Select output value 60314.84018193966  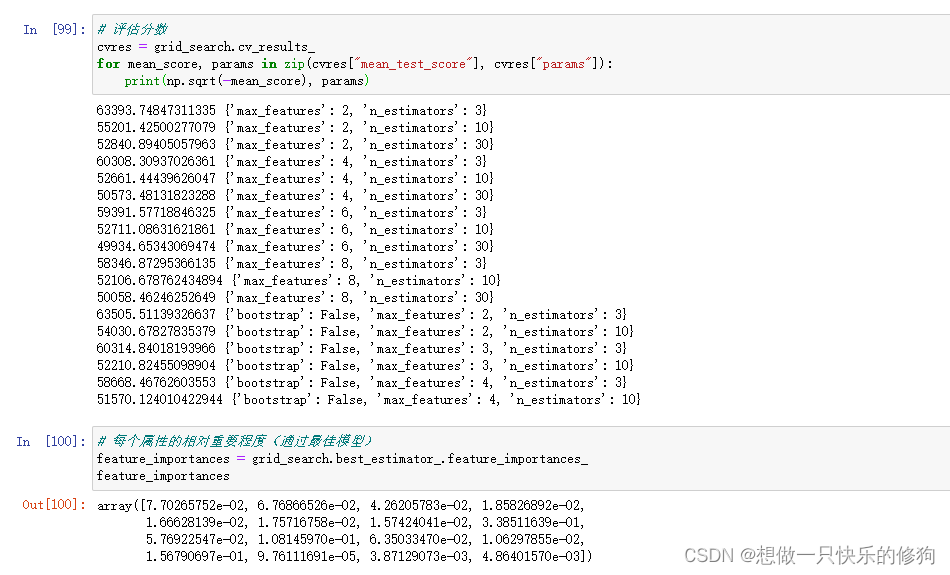coord(156,348)
